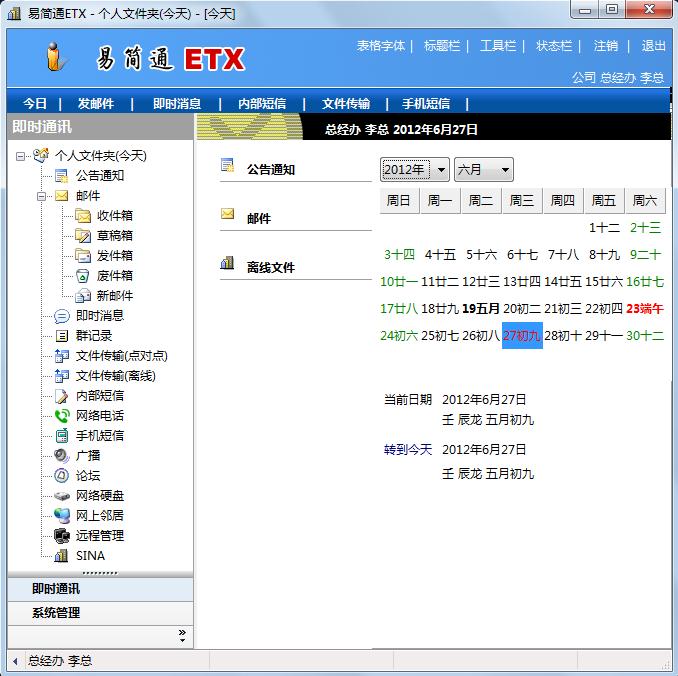Click the 网上邻居 computer icon
Screen dimensions: 678x676
tap(61, 516)
